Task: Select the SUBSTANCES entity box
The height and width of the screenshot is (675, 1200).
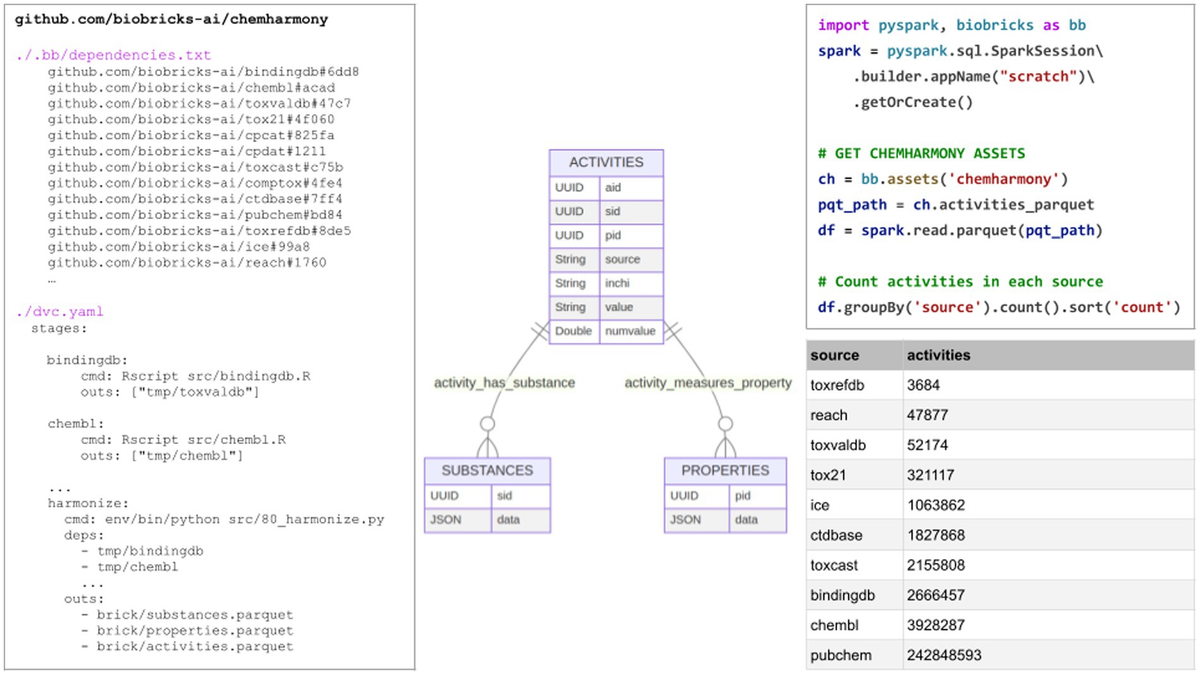Action: 487,470
